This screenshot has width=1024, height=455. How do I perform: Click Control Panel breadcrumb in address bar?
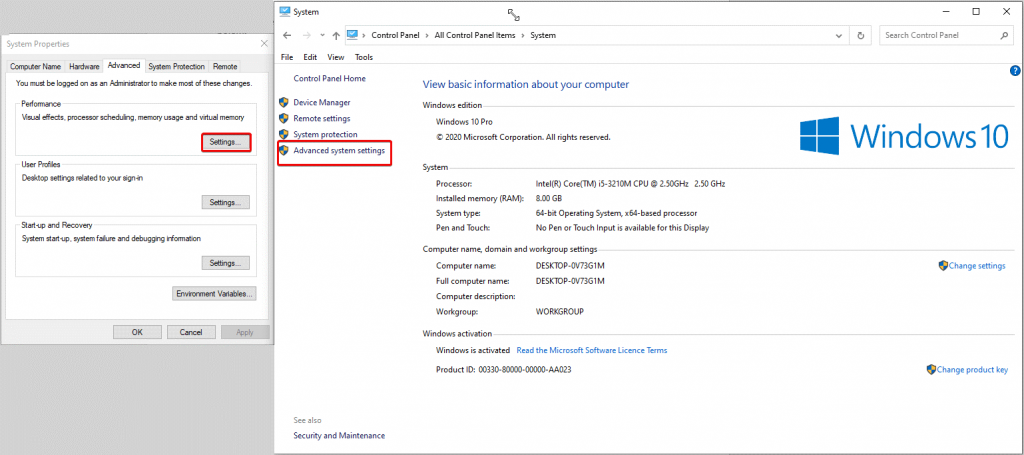(x=396, y=35)
